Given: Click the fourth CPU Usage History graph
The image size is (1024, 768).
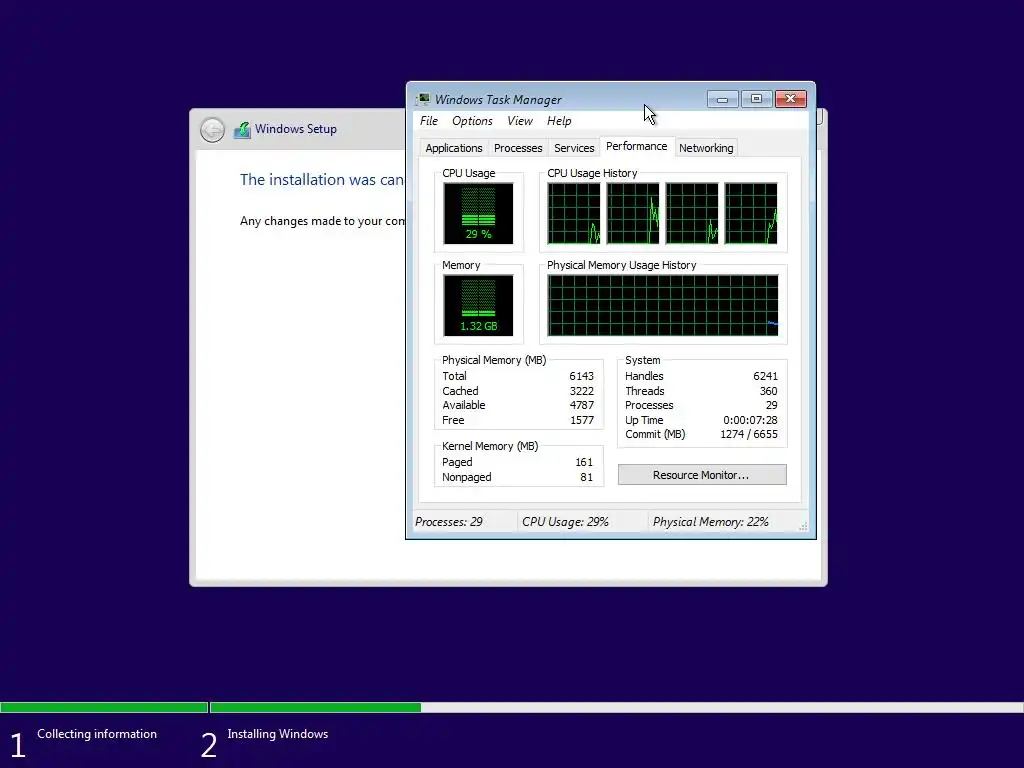Looking at the screenshot, I should pyautogui.click(x=751, y=214).
